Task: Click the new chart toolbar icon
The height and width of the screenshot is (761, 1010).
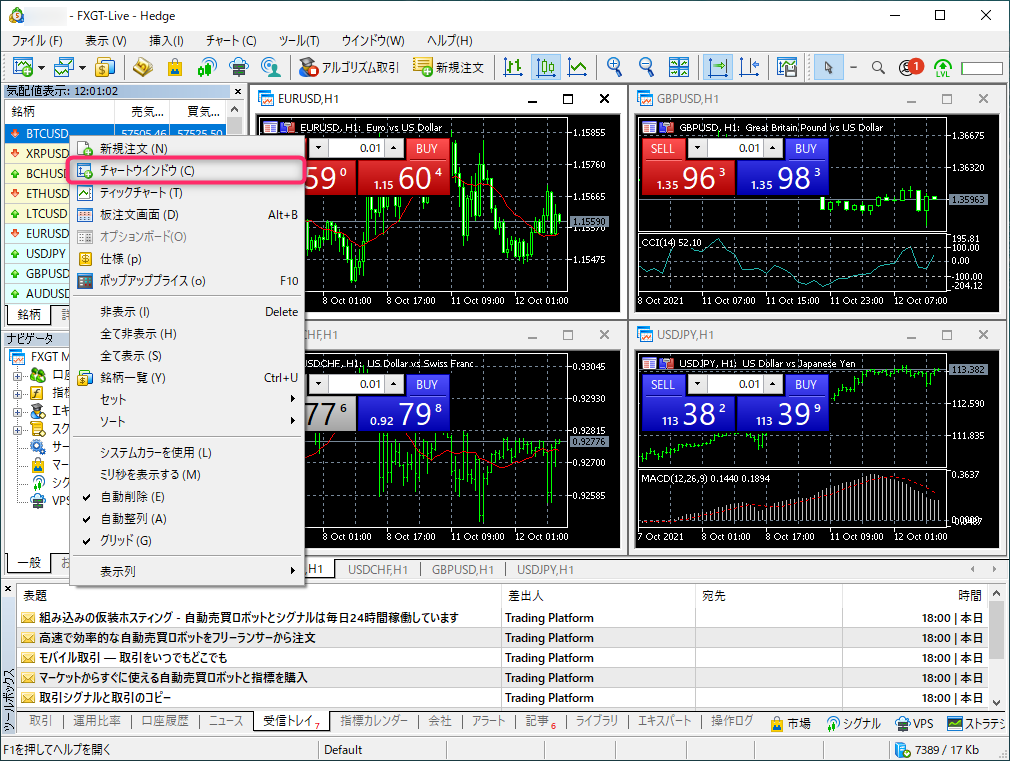Action: [23, 67]
